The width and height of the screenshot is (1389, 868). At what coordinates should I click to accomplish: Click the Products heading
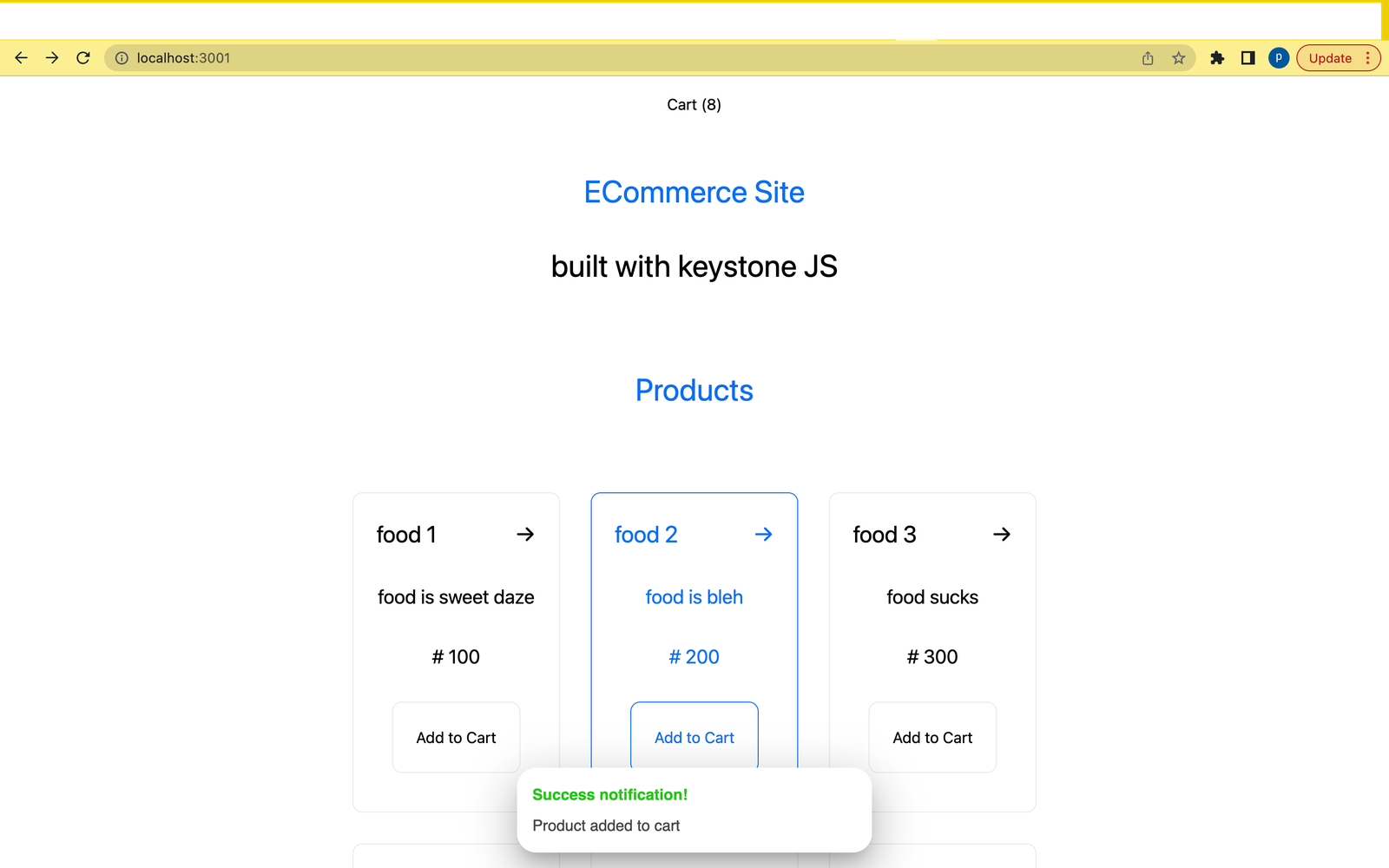[x=694, y=391]
